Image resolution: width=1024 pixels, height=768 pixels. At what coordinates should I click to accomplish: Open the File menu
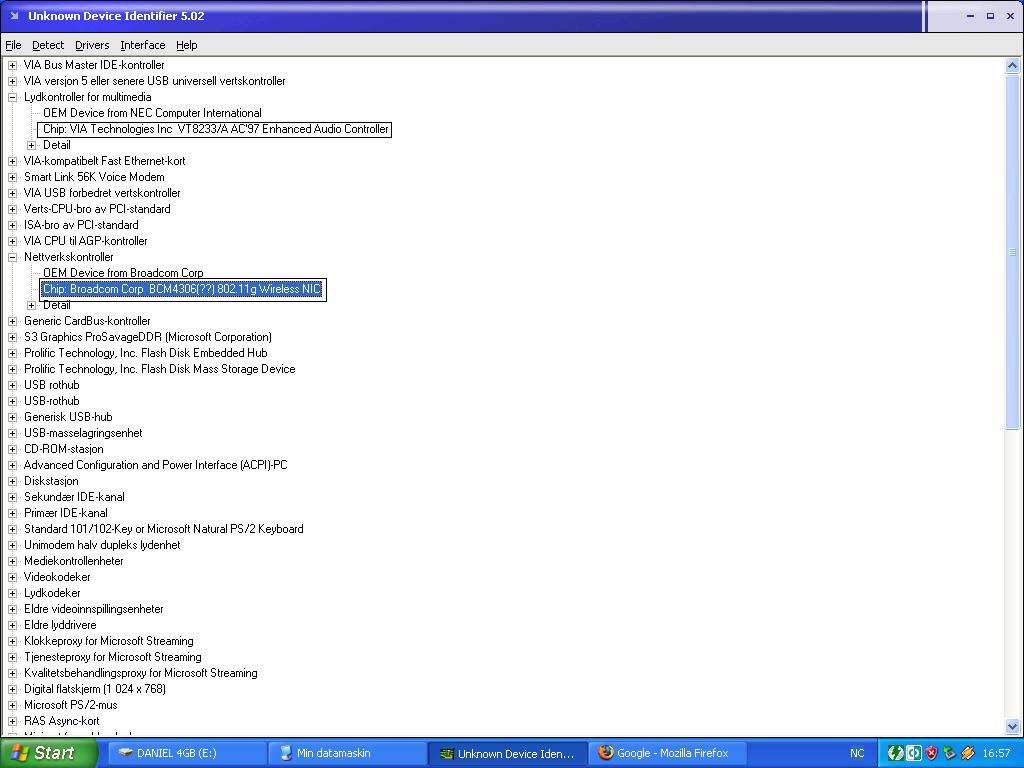tap(13, 45)
